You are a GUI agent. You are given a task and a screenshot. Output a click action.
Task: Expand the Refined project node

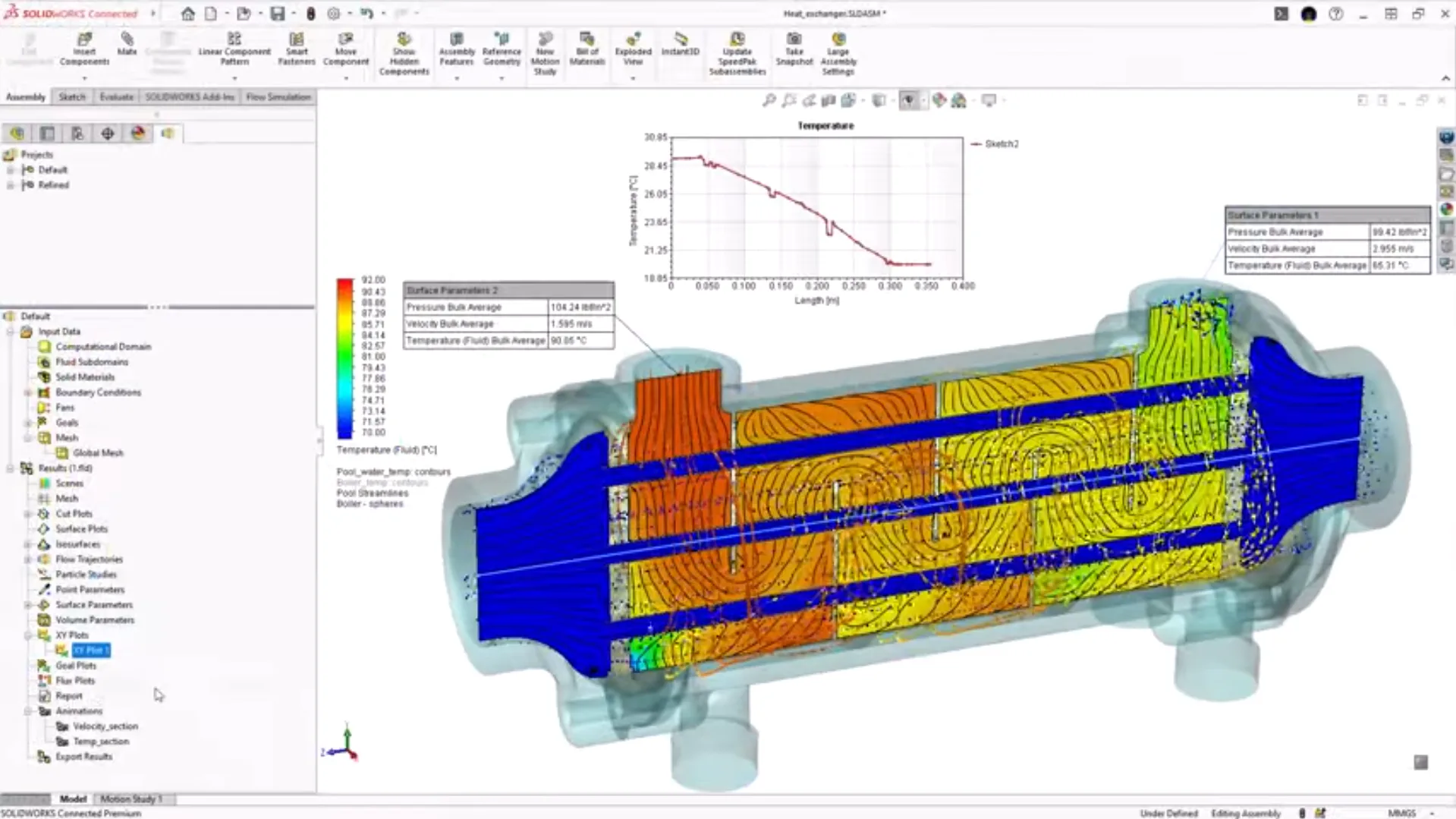11,185
